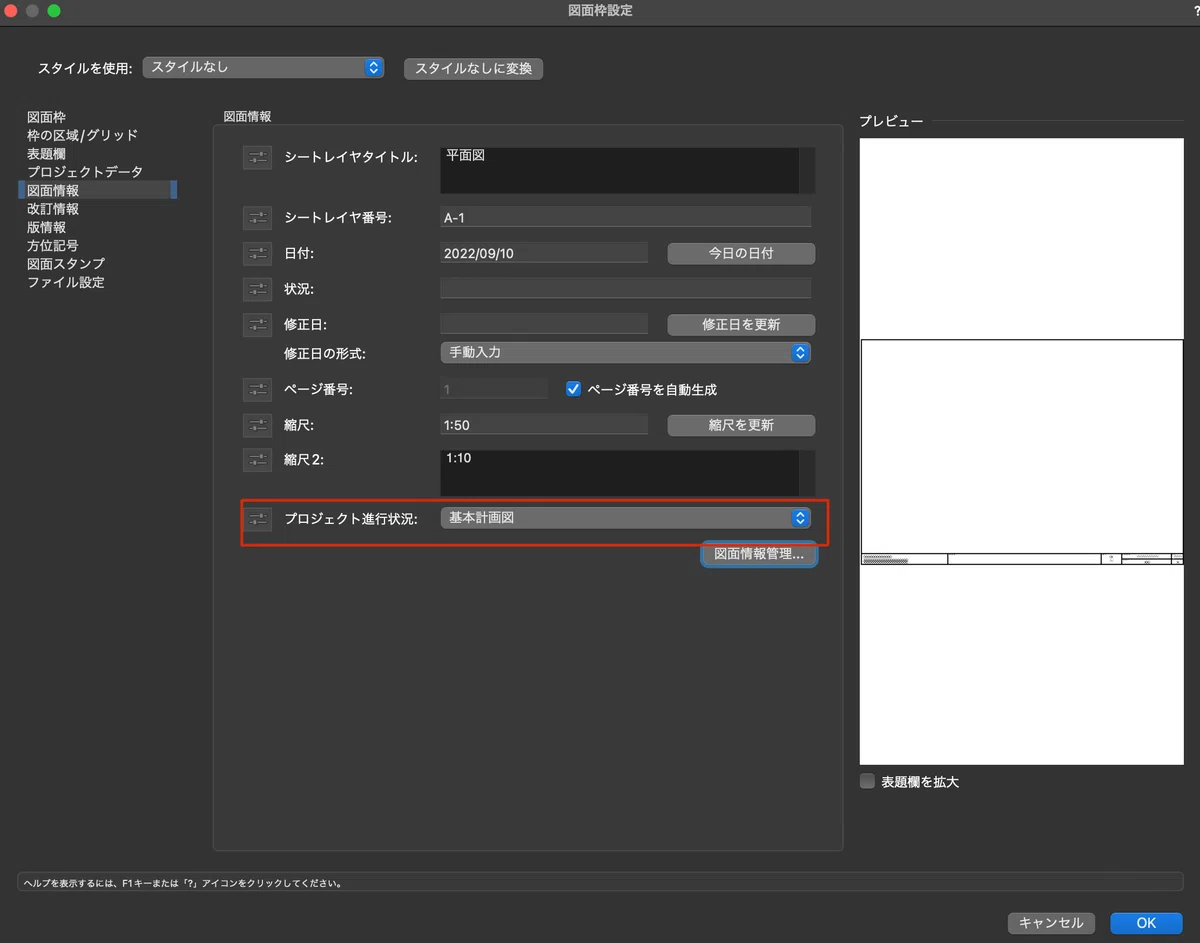Select 枠の区域/グリッド in the sidebar
Screen dimensions: 1200x943
point(82,135)
